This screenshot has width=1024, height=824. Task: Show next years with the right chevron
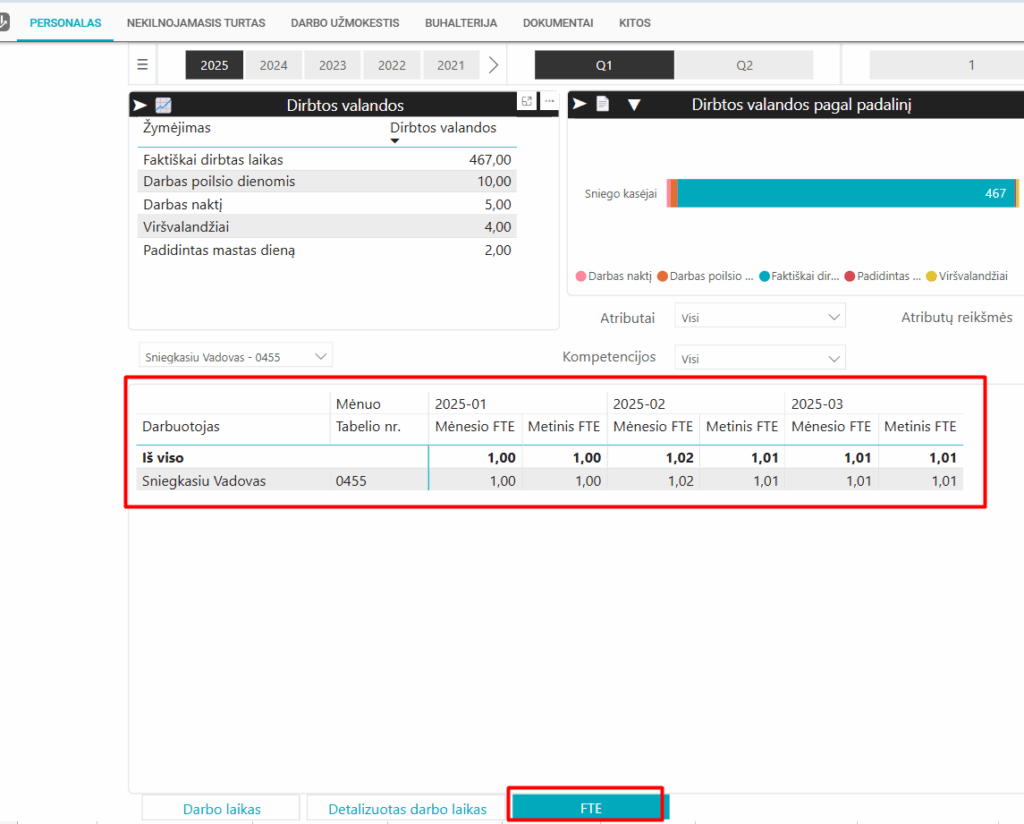point(494,65)
